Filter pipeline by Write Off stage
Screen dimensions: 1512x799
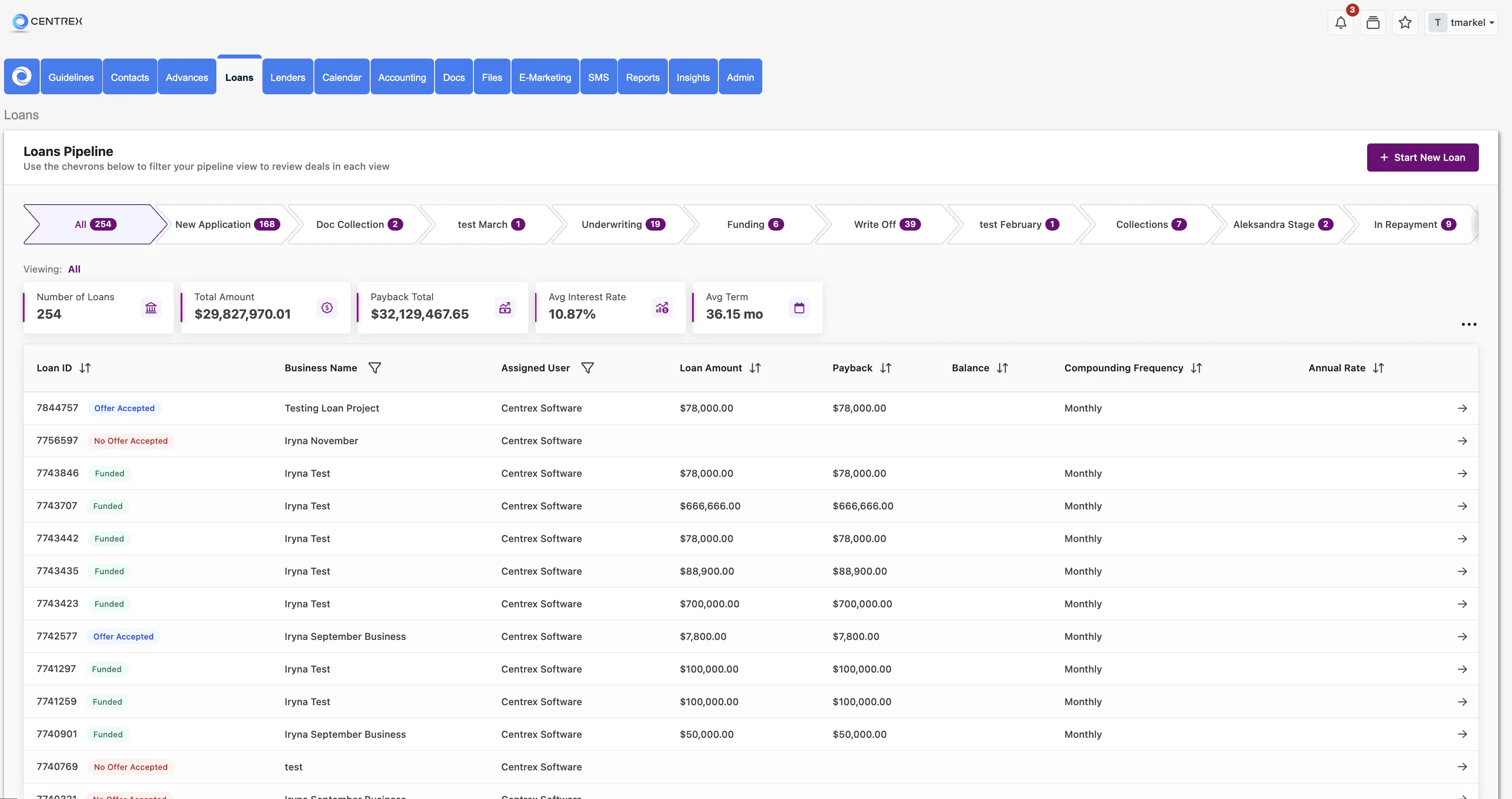click(887, 225)
